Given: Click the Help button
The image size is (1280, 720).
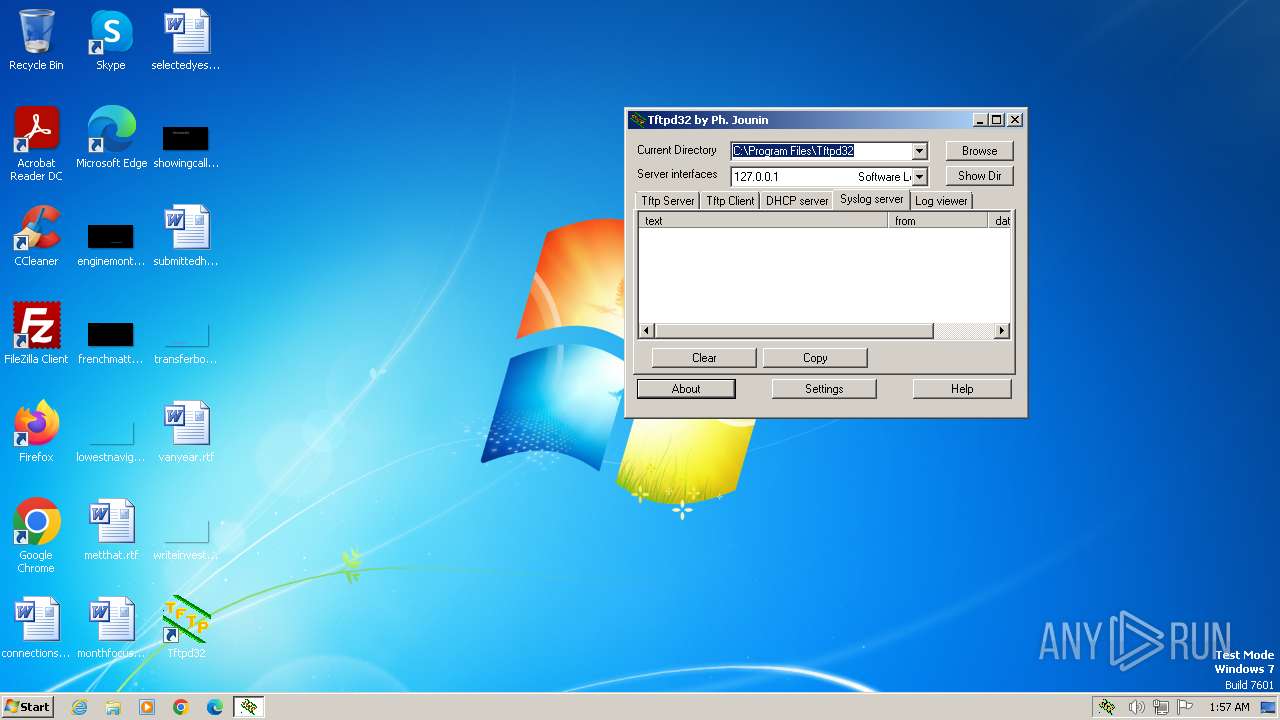Looking at the screenshot, I should pyautogui.click(x=962, y=389).
